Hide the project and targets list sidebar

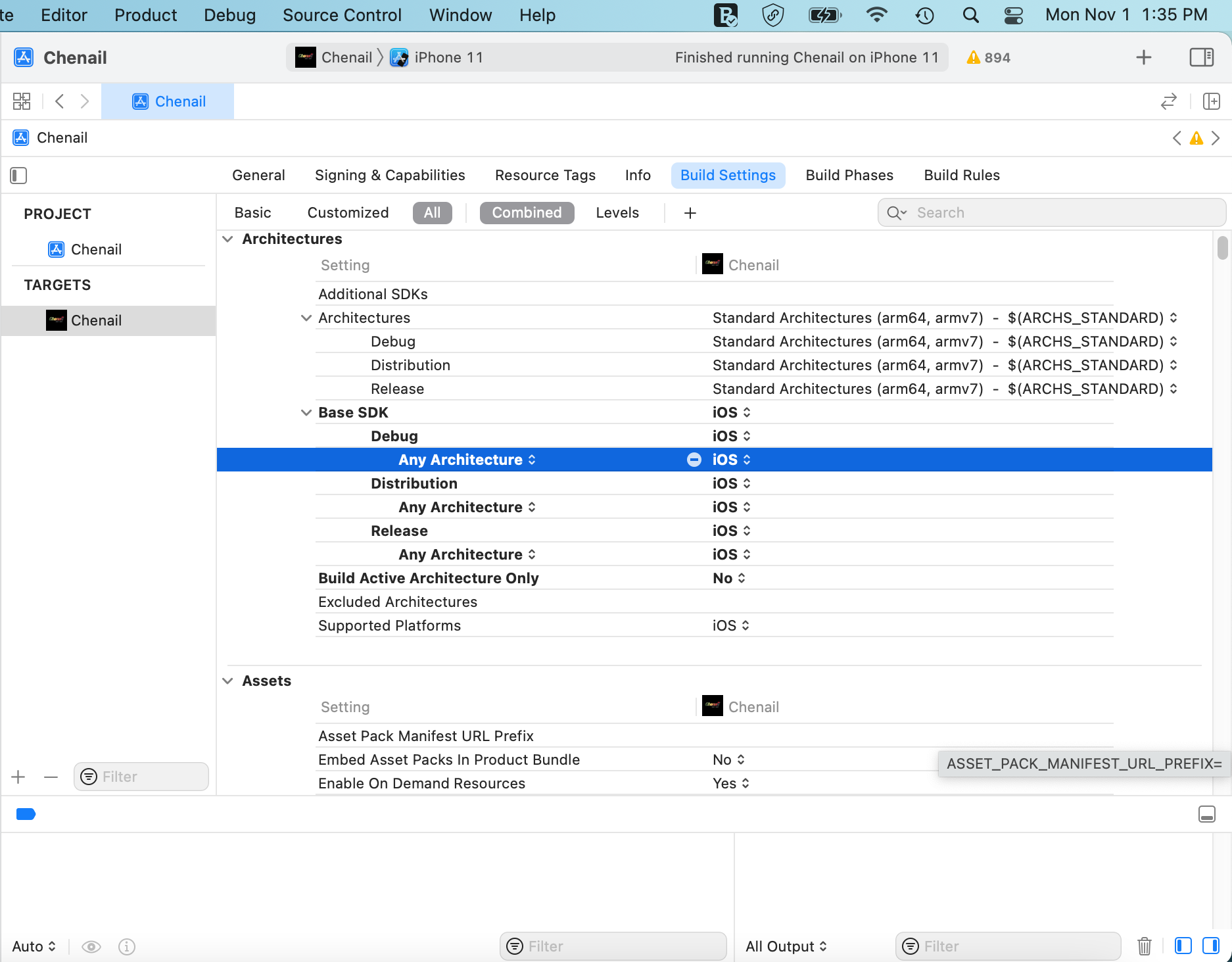coord(18,176)
